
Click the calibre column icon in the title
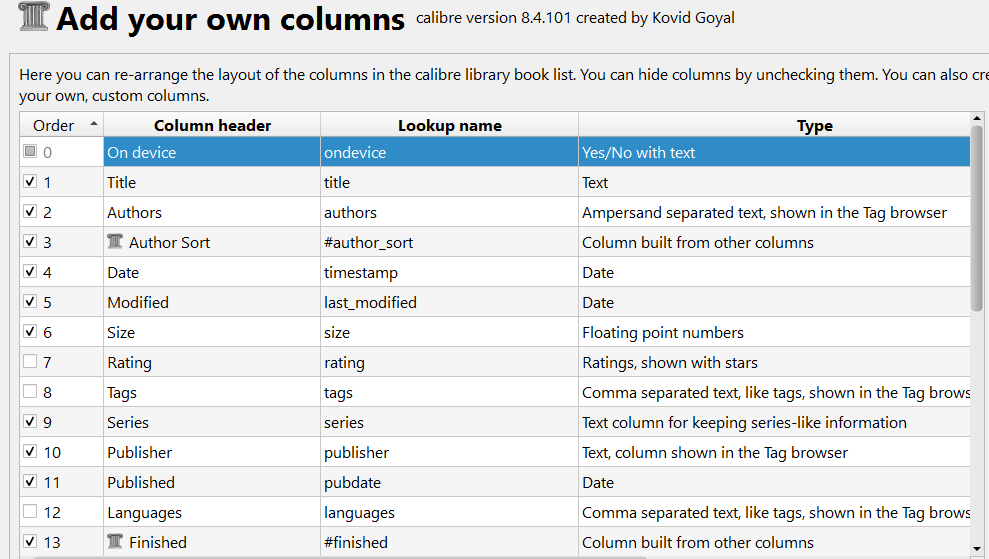33,16
